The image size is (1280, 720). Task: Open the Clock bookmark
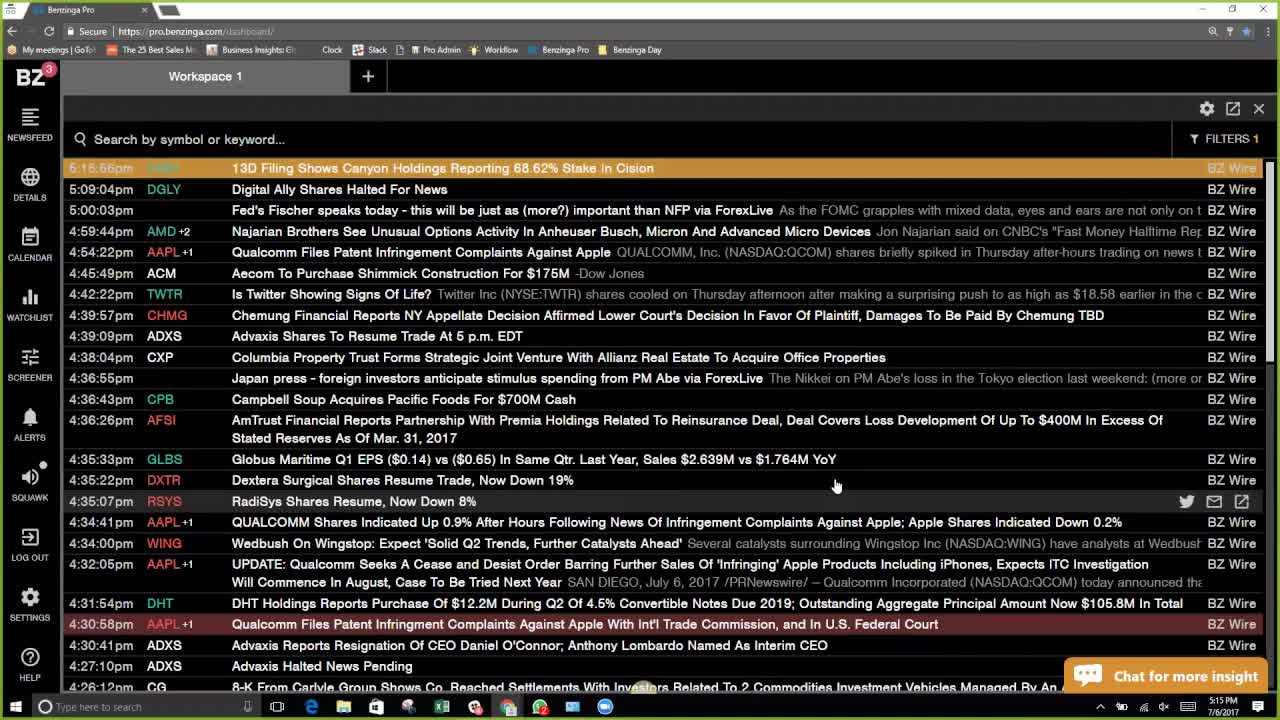(332, 50)
